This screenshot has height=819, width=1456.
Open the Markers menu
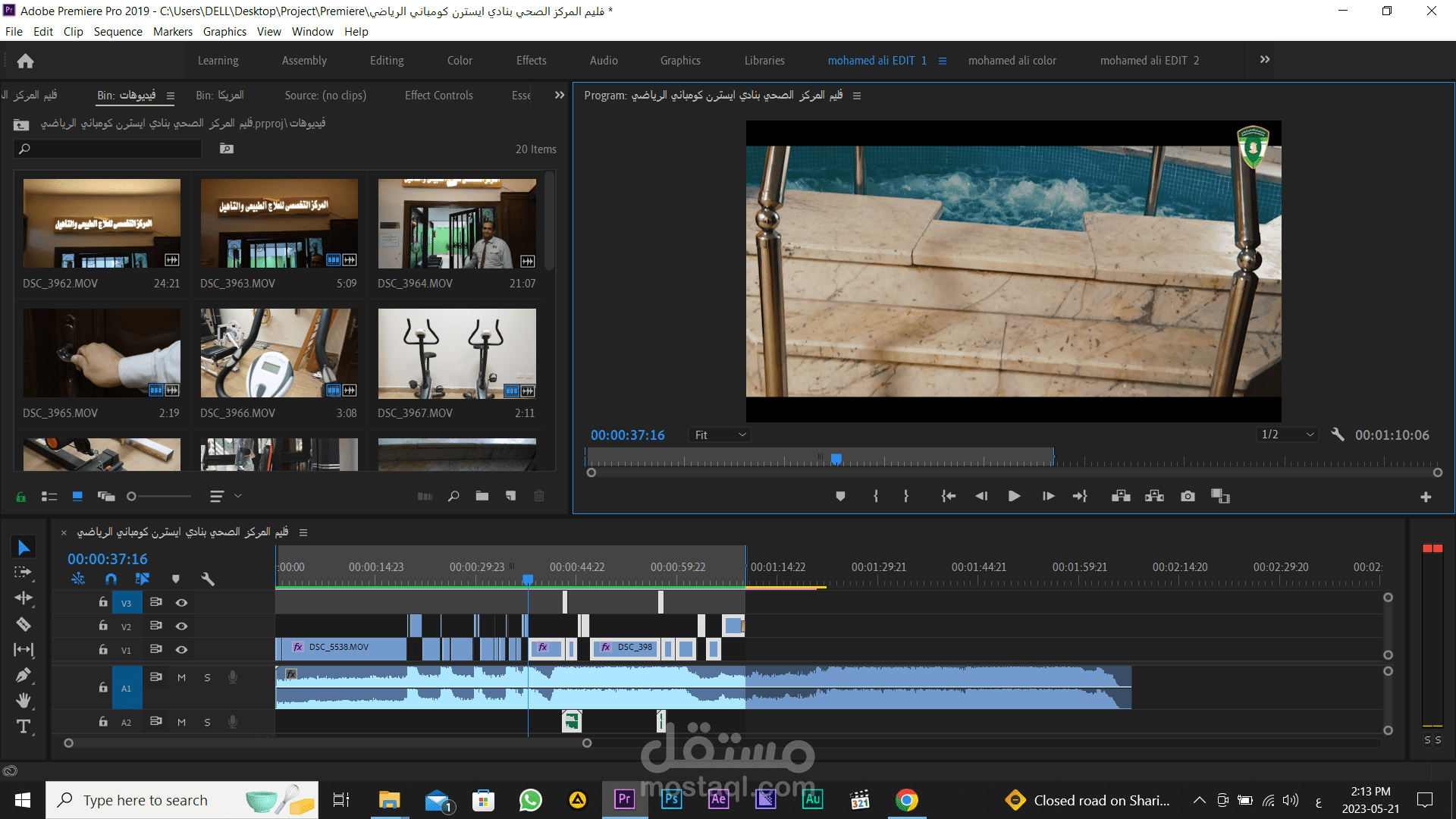click(x=173, y=31)
